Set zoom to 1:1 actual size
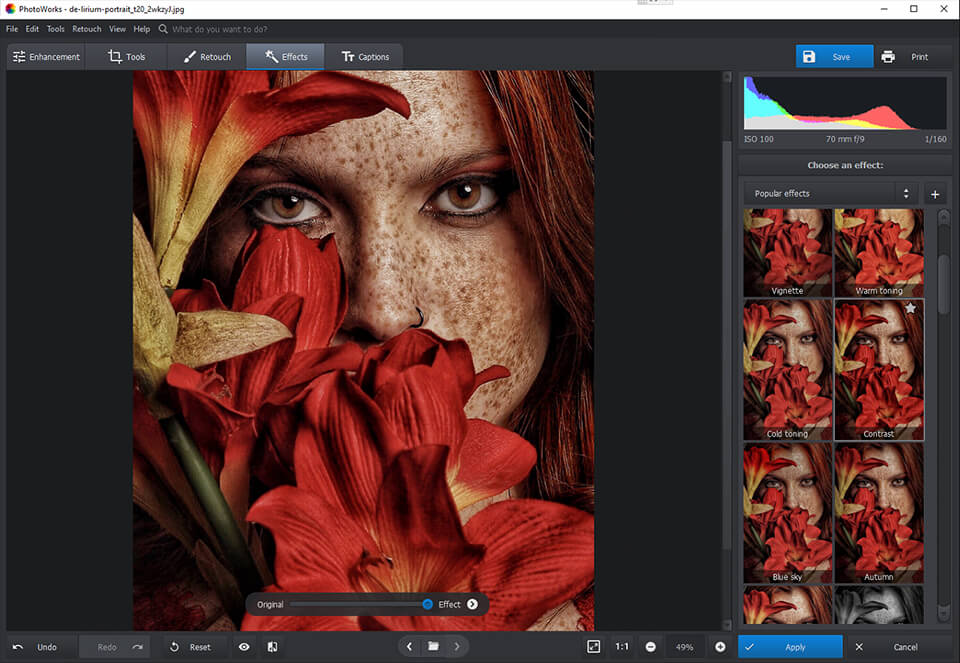The width and height of the screenshot is (960, 663). (622, 647)
